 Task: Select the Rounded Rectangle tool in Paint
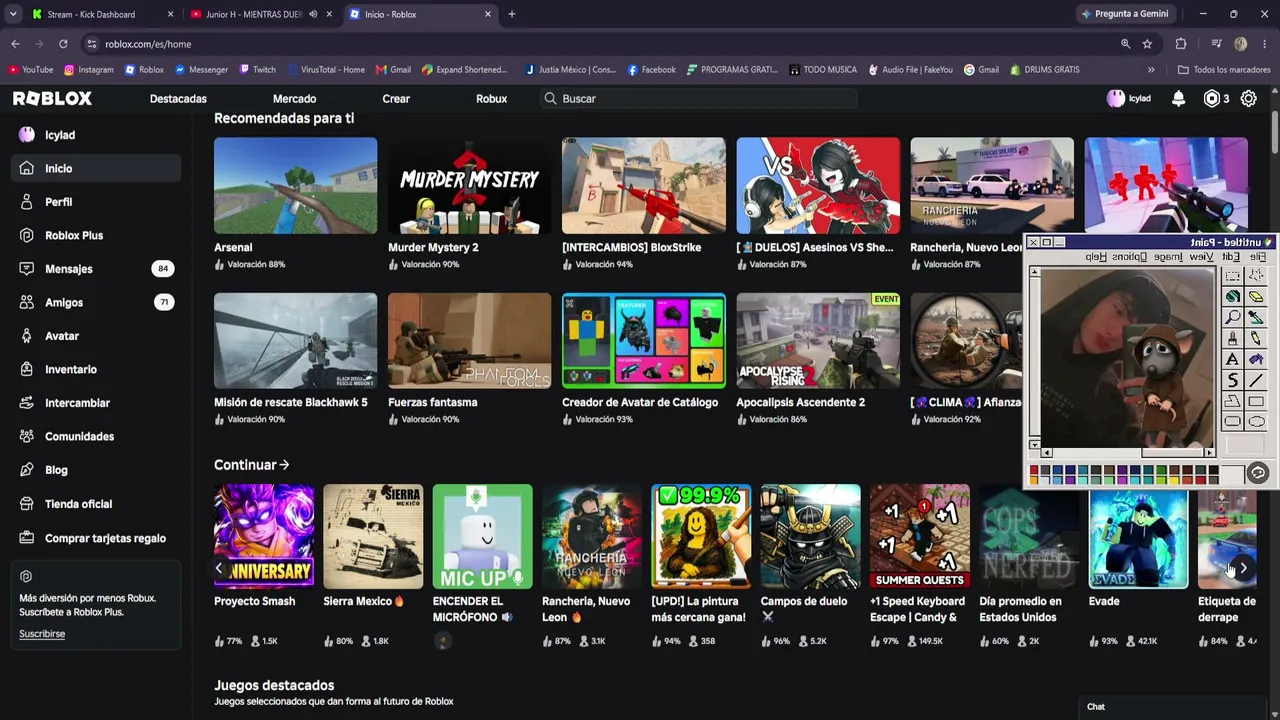[x=1233, y=422]
